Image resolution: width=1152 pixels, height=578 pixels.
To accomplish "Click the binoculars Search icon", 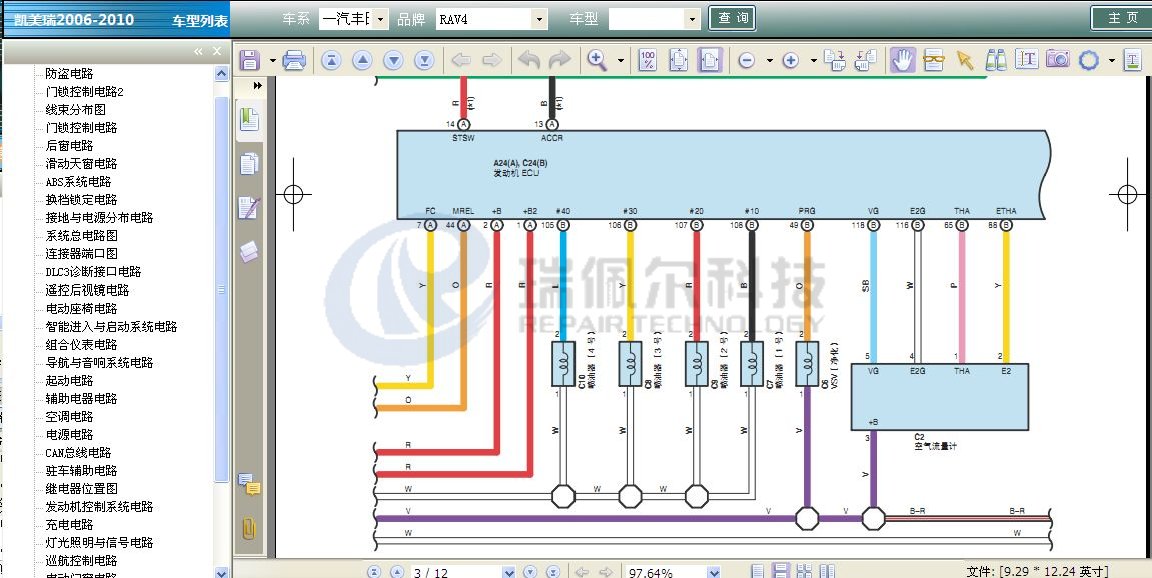I will (x=996, y=60).
